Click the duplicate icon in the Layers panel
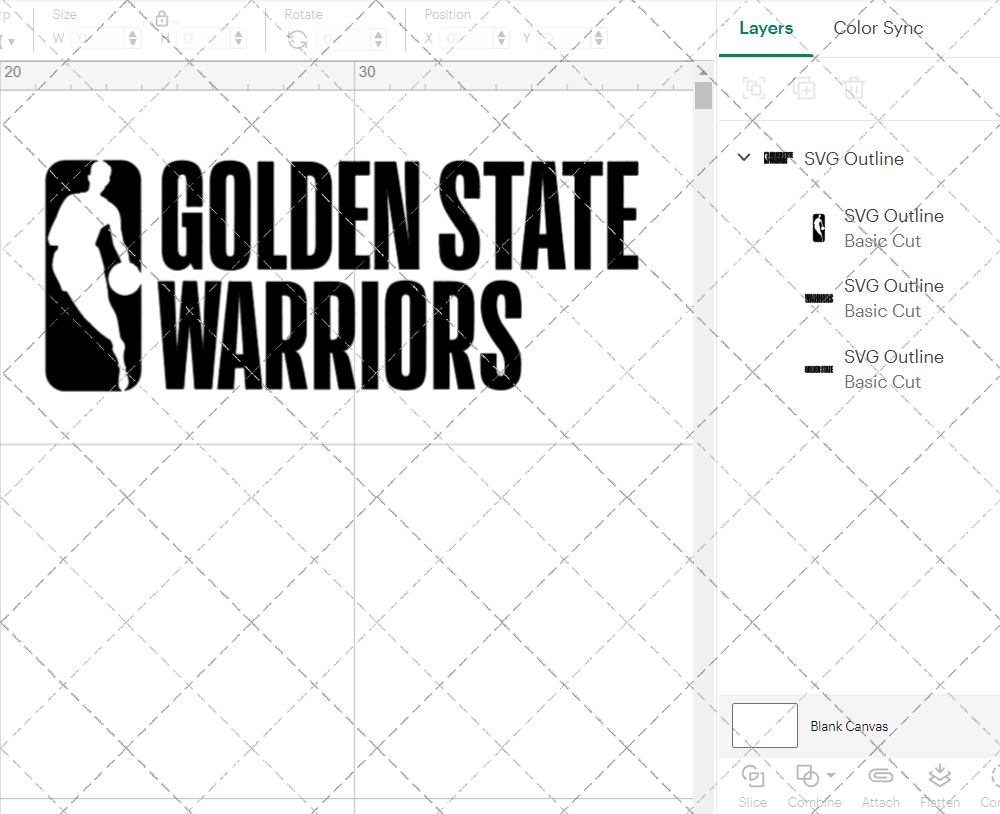This screenshot has width=1000, height=814. click(x=803, y=88)
